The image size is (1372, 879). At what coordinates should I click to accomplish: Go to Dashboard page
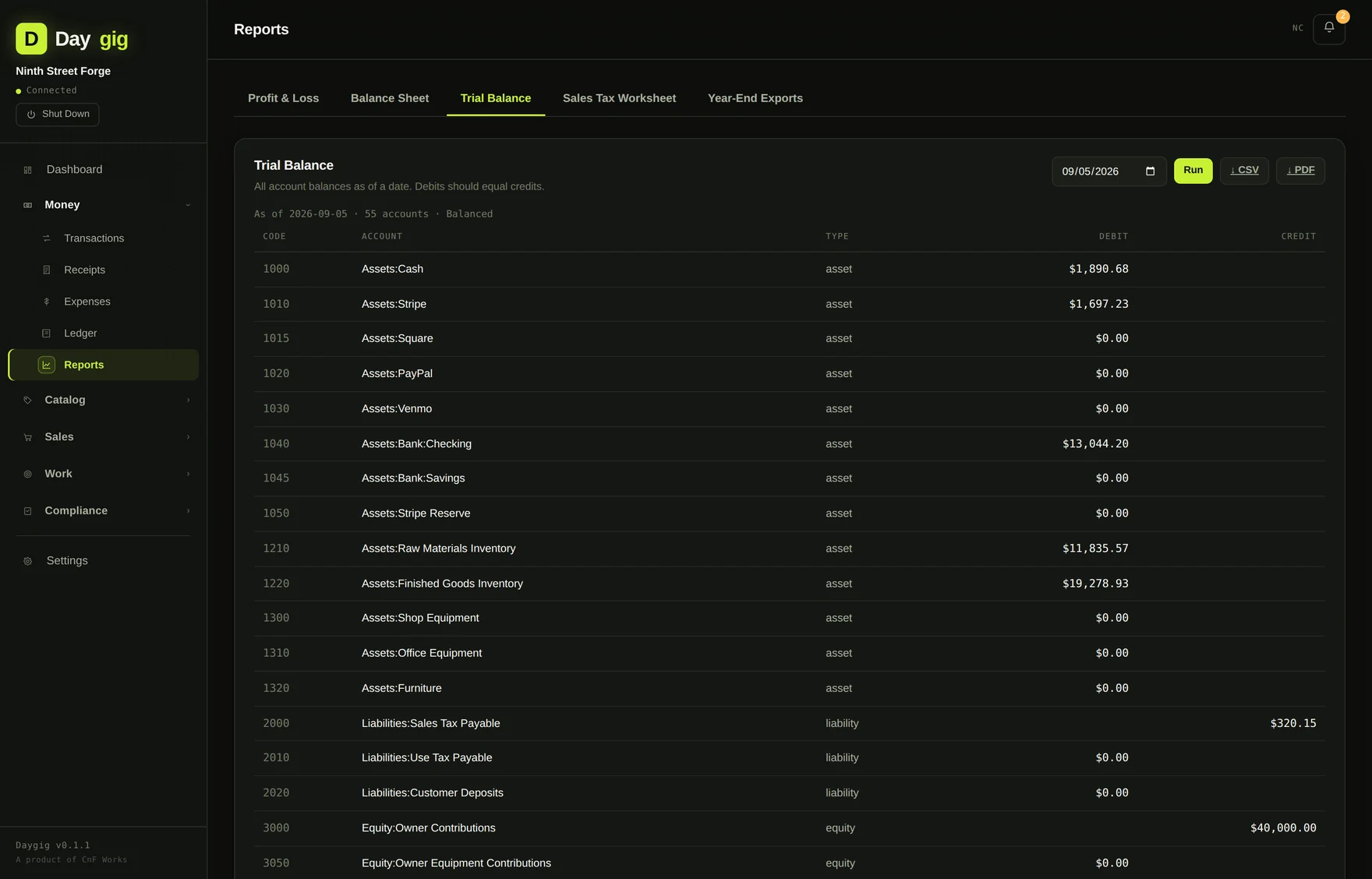point(103,170)
